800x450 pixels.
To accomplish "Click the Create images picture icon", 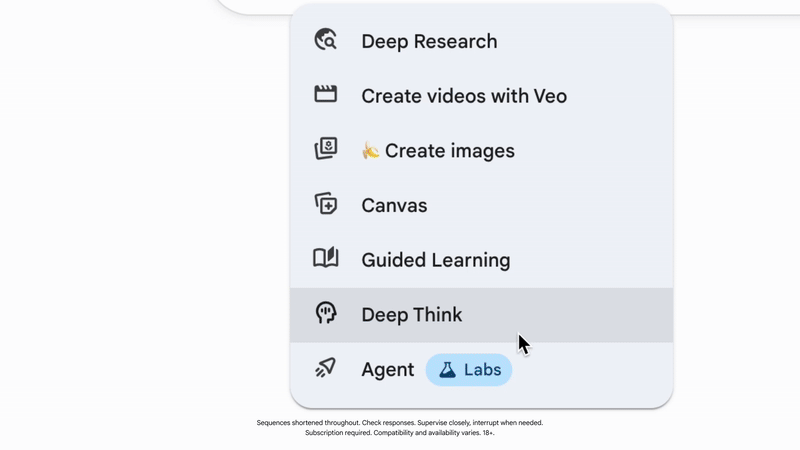I will pos(325,150).
